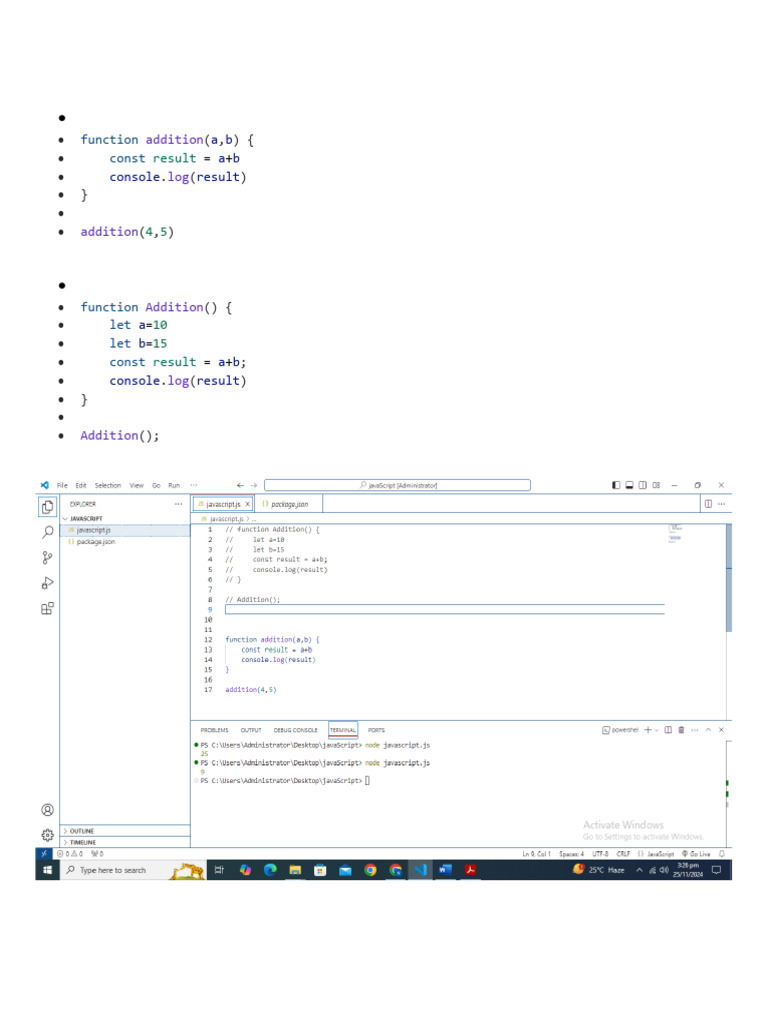The width and height of the screenshot is (768, 1024).
Task: Toggle the primary side bar layout button
Action: [616, 485]
